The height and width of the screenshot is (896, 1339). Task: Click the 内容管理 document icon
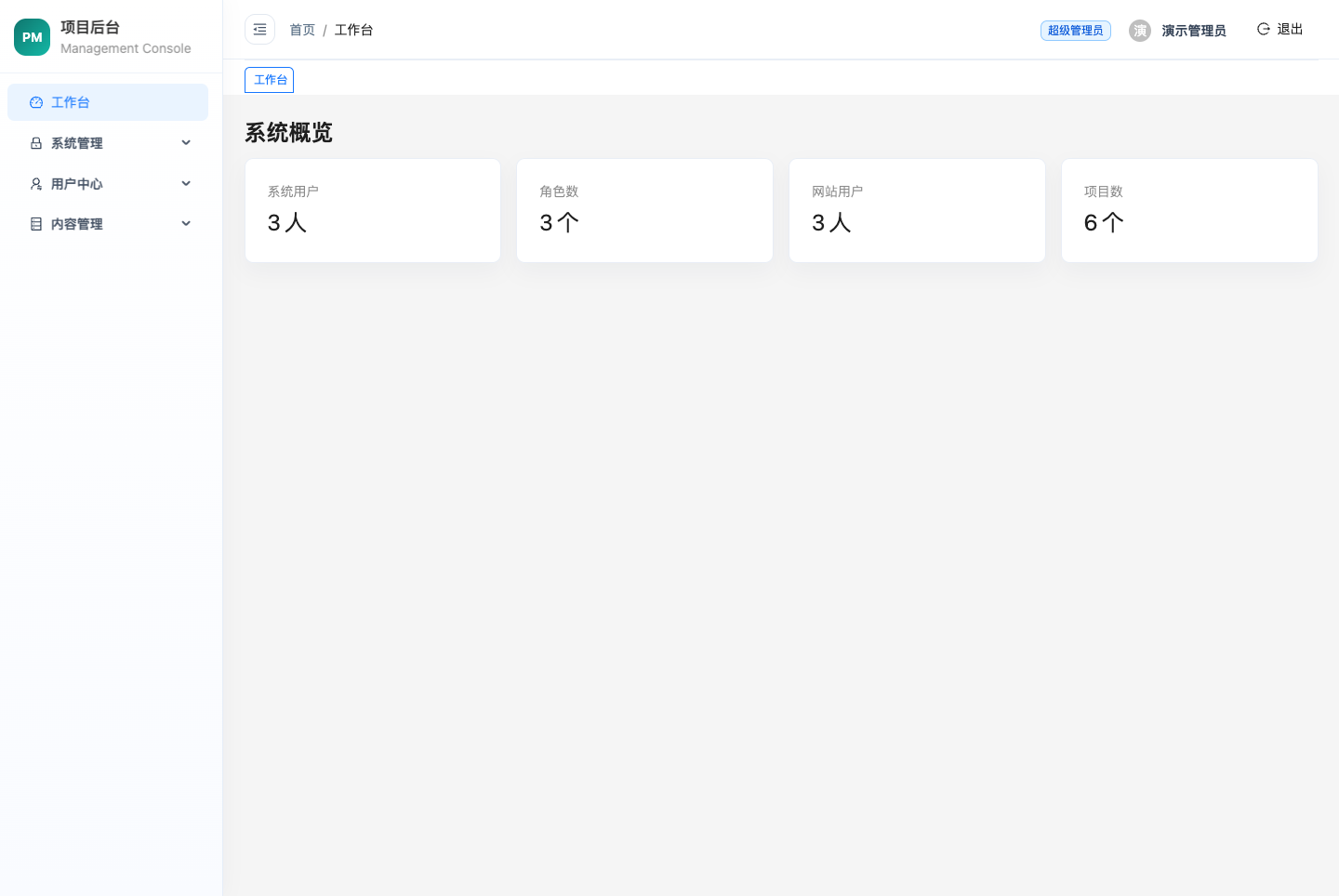[36, 224]
